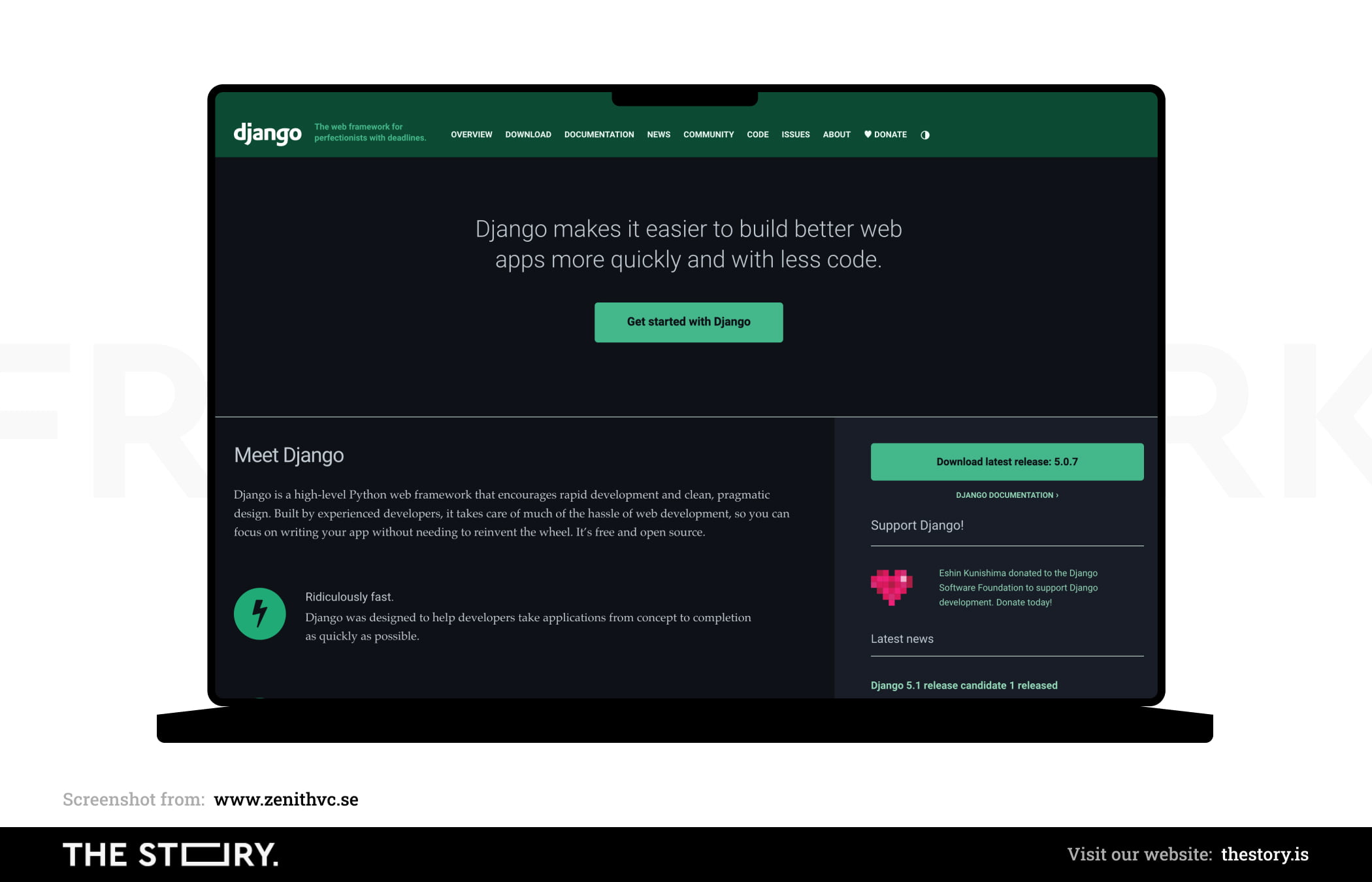Click DJANGO DOCUMENTATION link
The width and height of the screenshot is (1372, 882).
[x=1005, y=494]
